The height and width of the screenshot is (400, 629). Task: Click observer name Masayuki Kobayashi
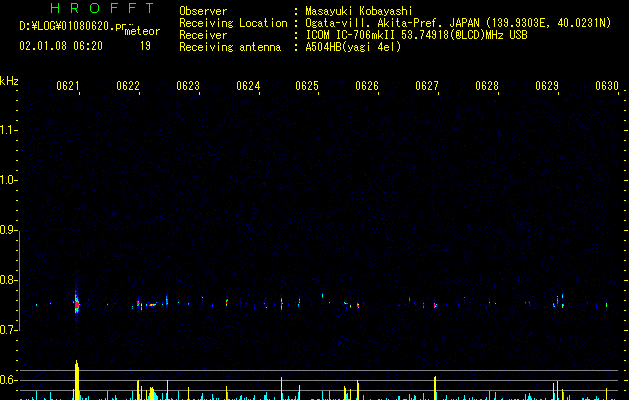[x=359, y=11]
